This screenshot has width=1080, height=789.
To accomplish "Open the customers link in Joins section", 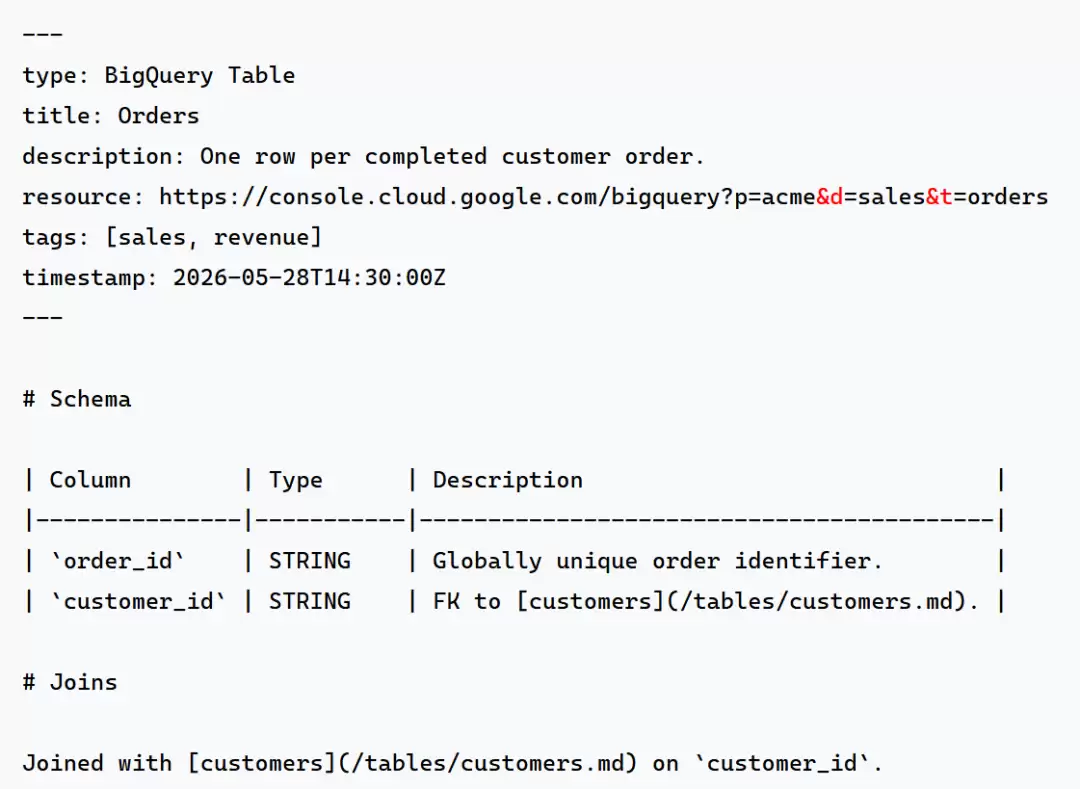I will (x=411, y=763).
